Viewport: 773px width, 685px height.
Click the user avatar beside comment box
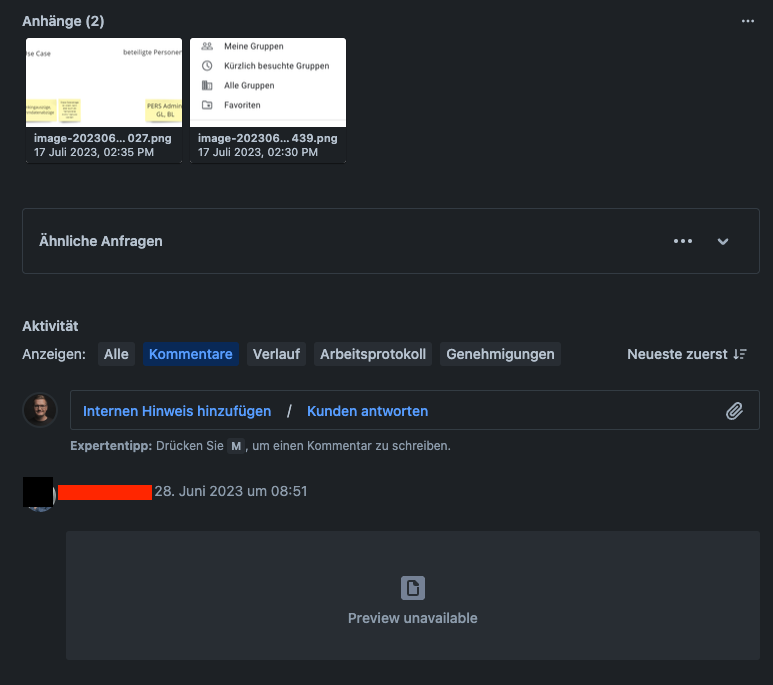(x=40, y=410)
